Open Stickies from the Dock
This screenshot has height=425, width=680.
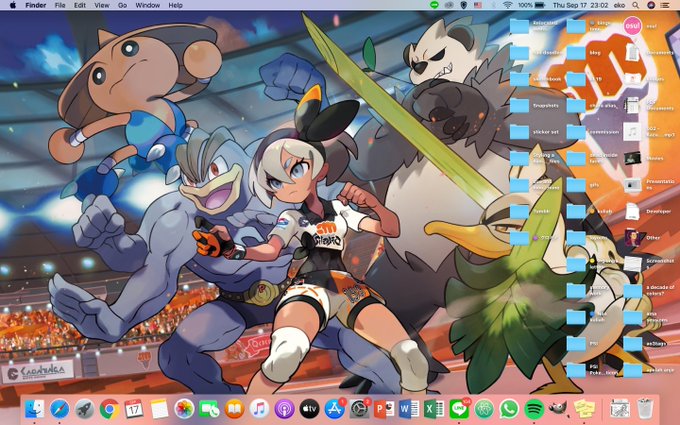584,409
